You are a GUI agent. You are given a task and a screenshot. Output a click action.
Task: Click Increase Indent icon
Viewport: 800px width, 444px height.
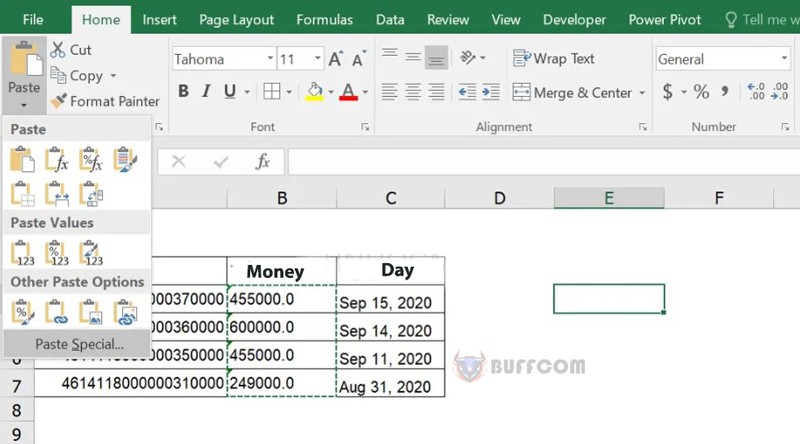point(491,92)
